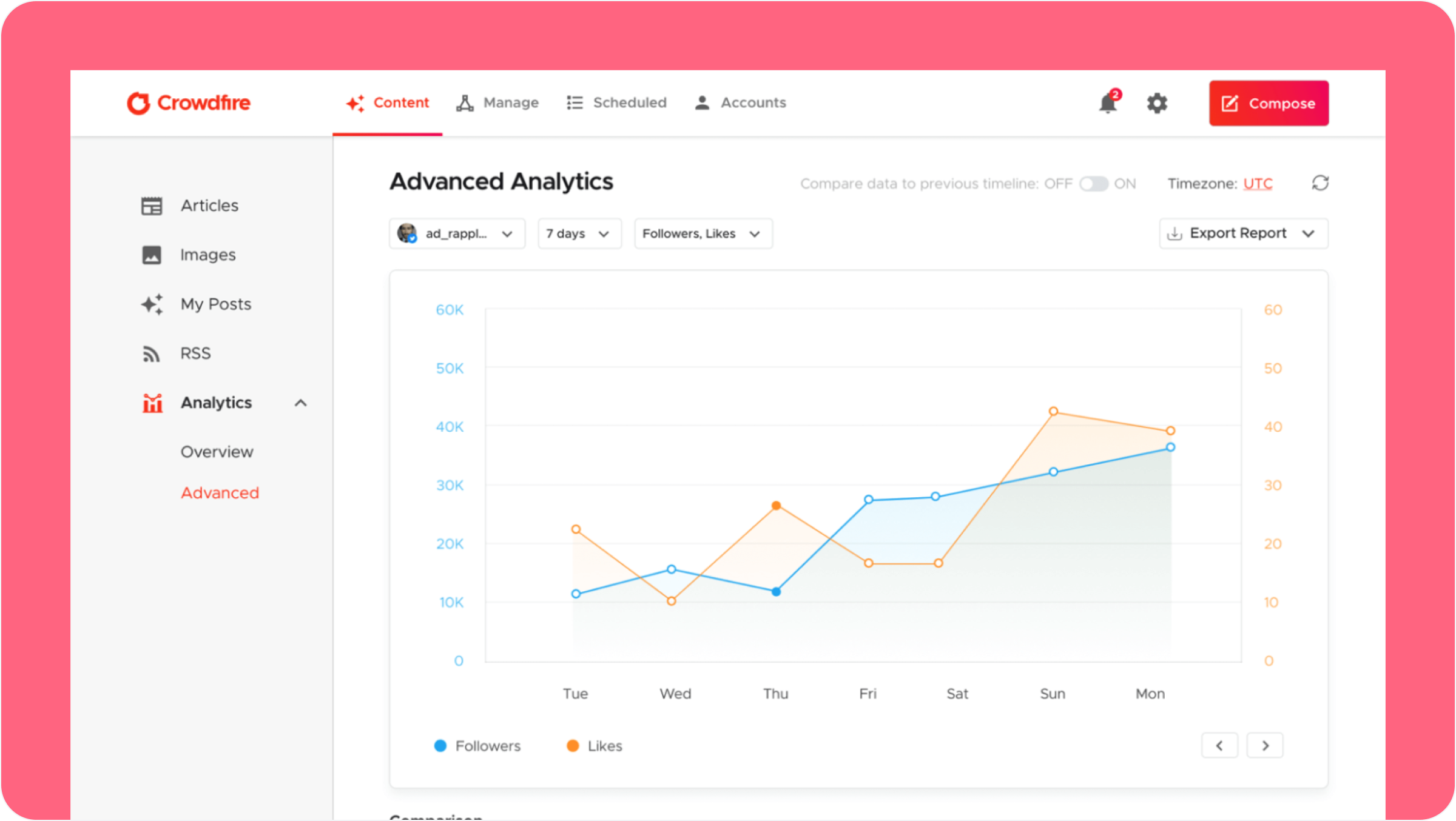
Task: Click the Compose pencil icon
Action: tap(1230, 104)
